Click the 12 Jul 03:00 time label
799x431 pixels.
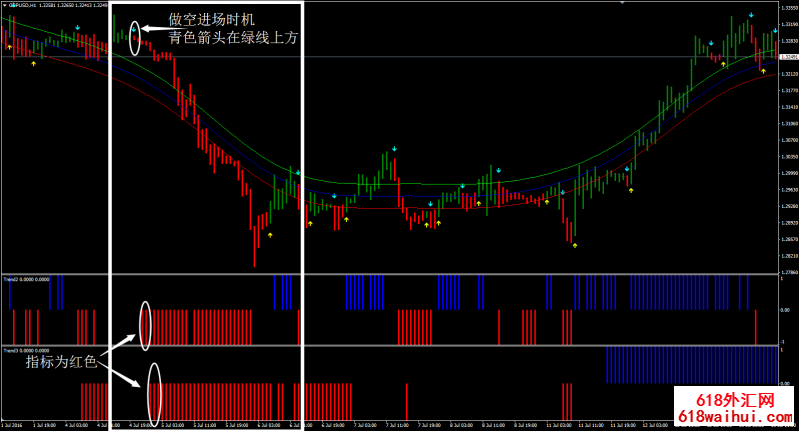click(x=655, y=425)
